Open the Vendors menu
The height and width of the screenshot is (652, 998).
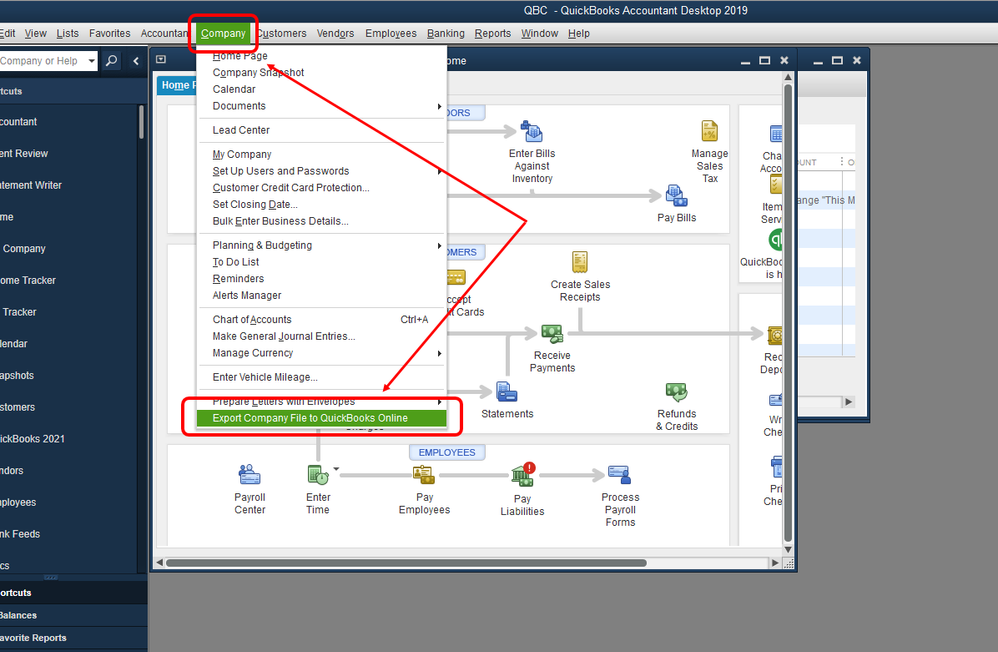point(335,33)
